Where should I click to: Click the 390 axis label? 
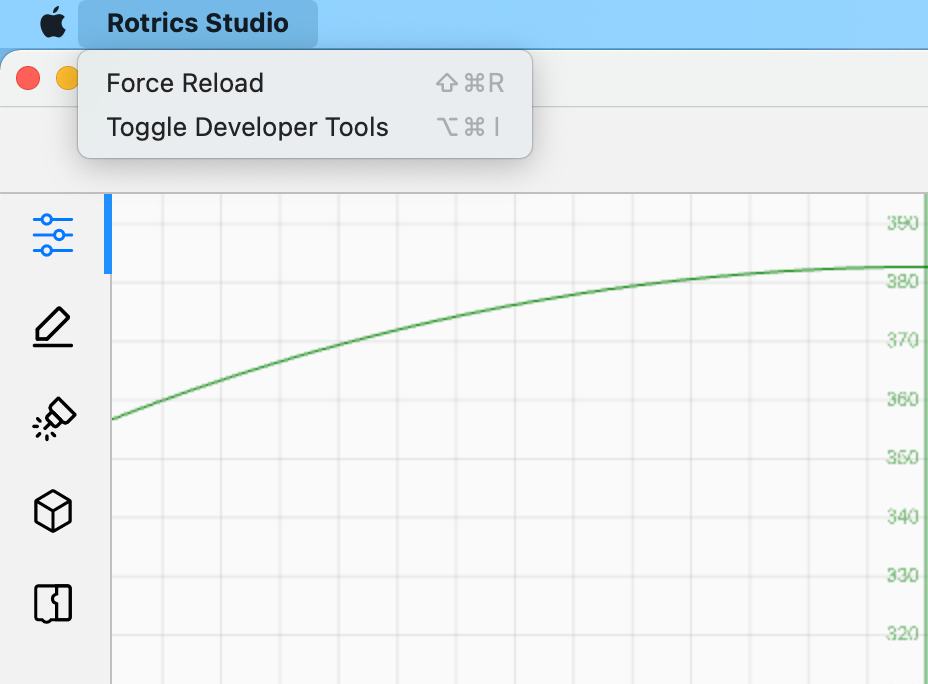click(902, 223)
